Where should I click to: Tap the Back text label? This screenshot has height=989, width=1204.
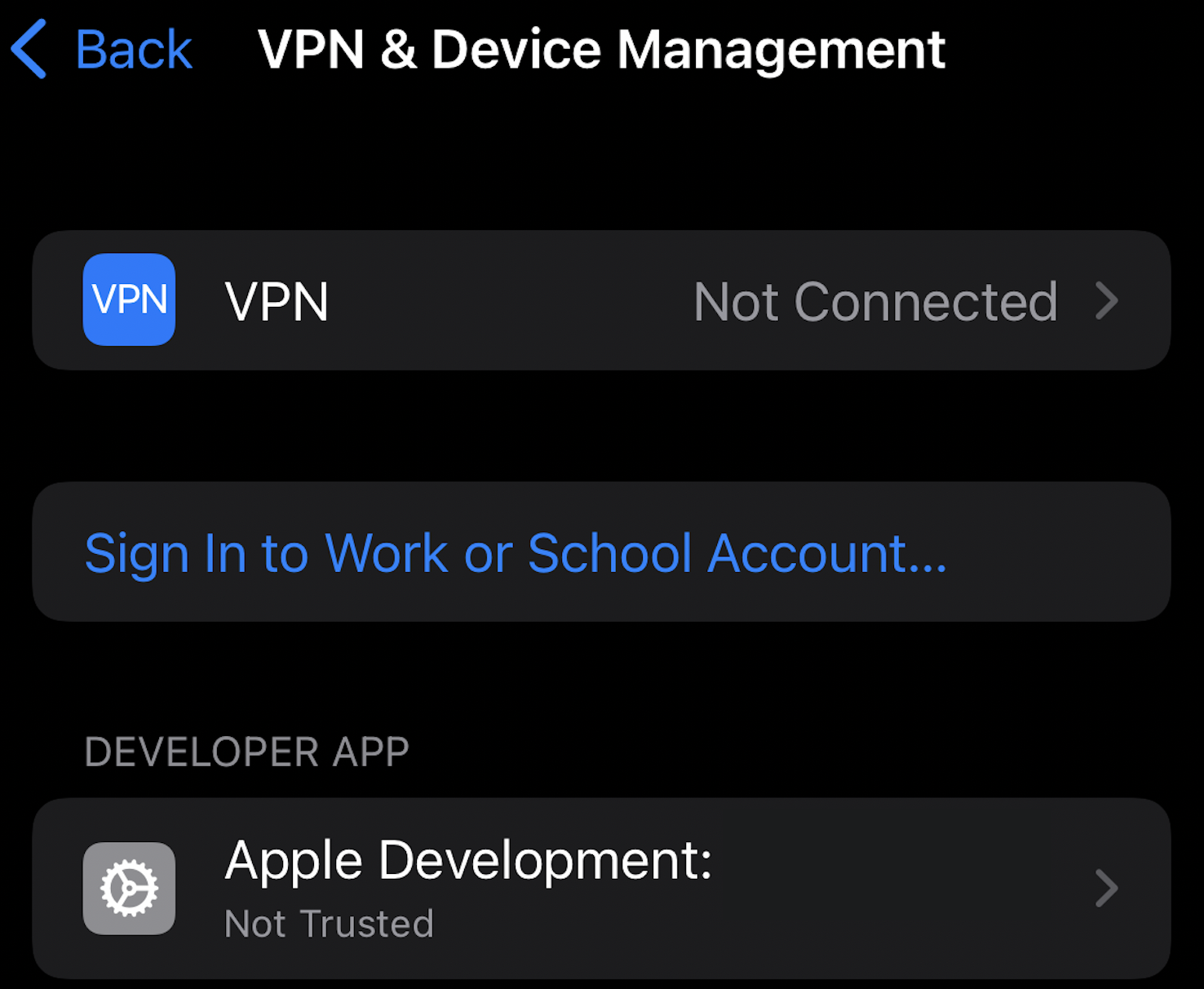(x=133, y=49)
